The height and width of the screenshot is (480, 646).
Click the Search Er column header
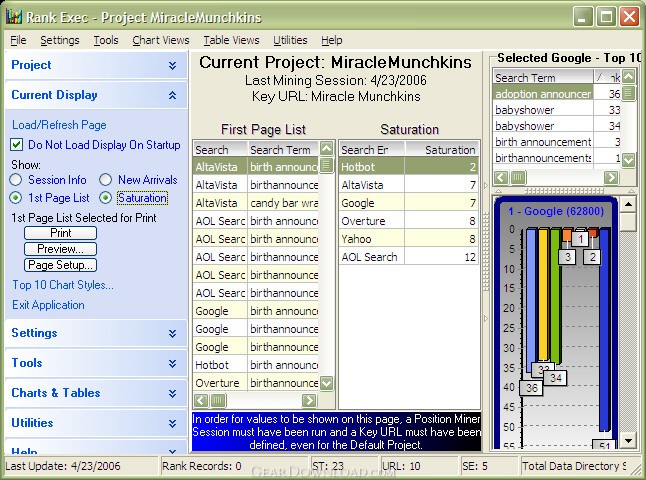click(x=372, y=150)
